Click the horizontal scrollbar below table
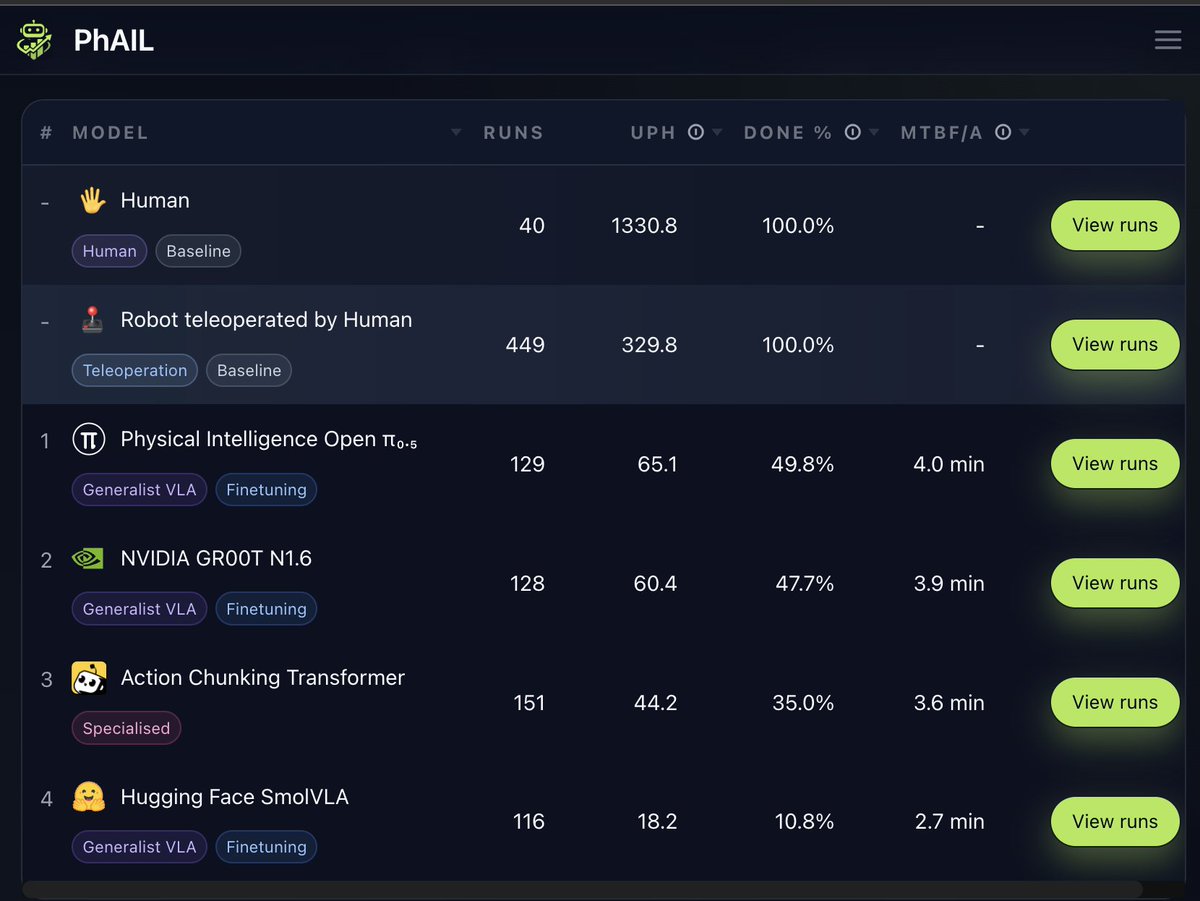 coord(583,889)
